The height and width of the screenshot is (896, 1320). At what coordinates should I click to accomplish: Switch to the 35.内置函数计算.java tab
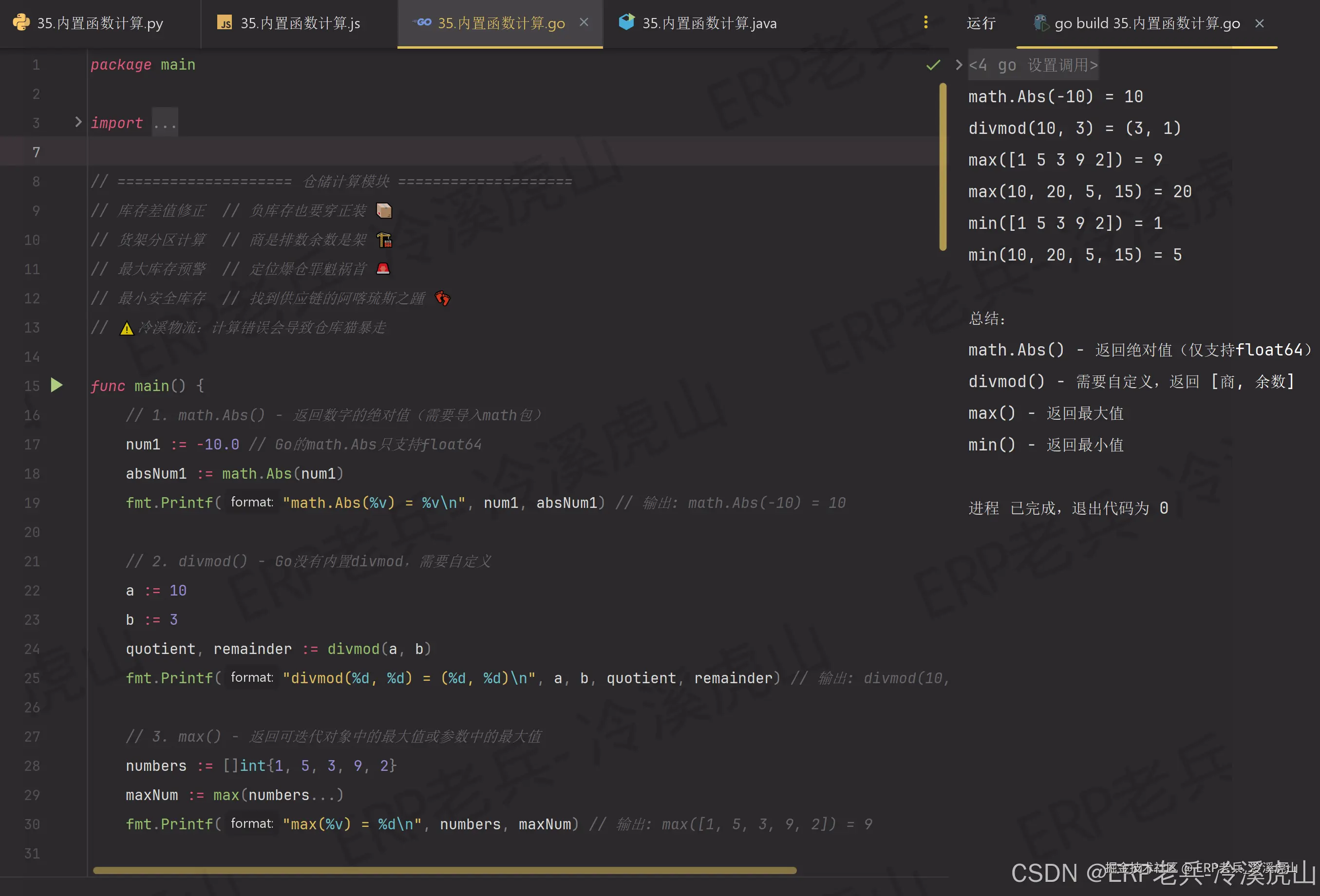[709, 23]
